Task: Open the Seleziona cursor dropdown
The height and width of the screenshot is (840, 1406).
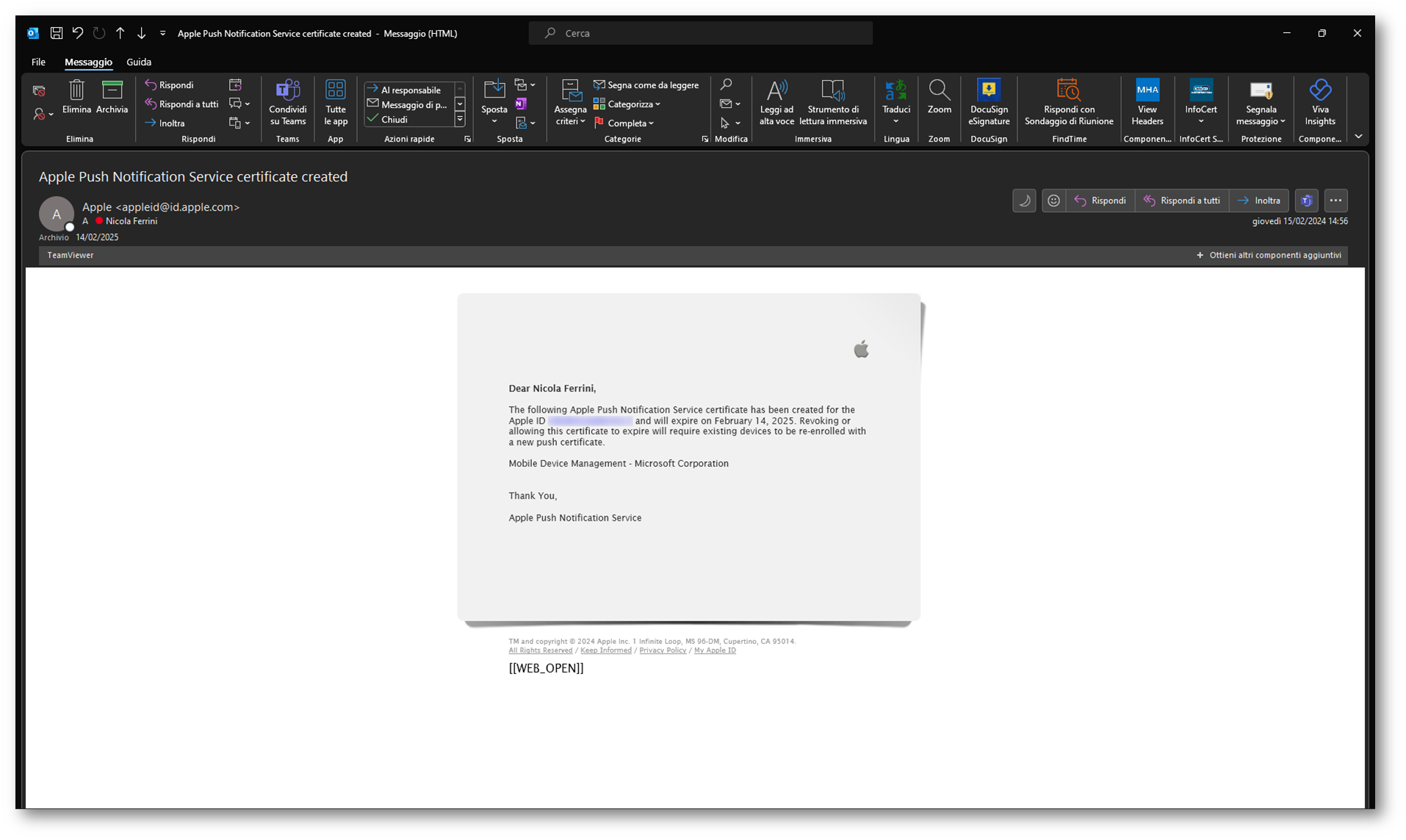Action: coord(730,123)
